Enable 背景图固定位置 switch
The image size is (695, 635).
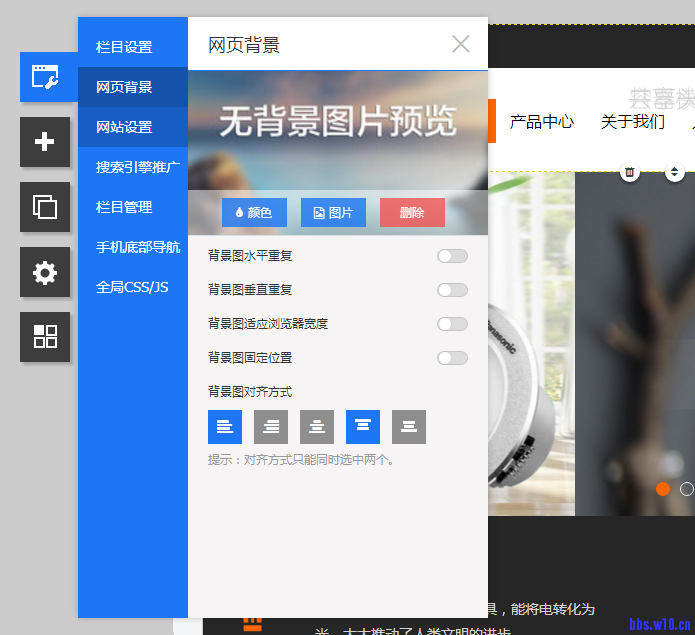452,358
